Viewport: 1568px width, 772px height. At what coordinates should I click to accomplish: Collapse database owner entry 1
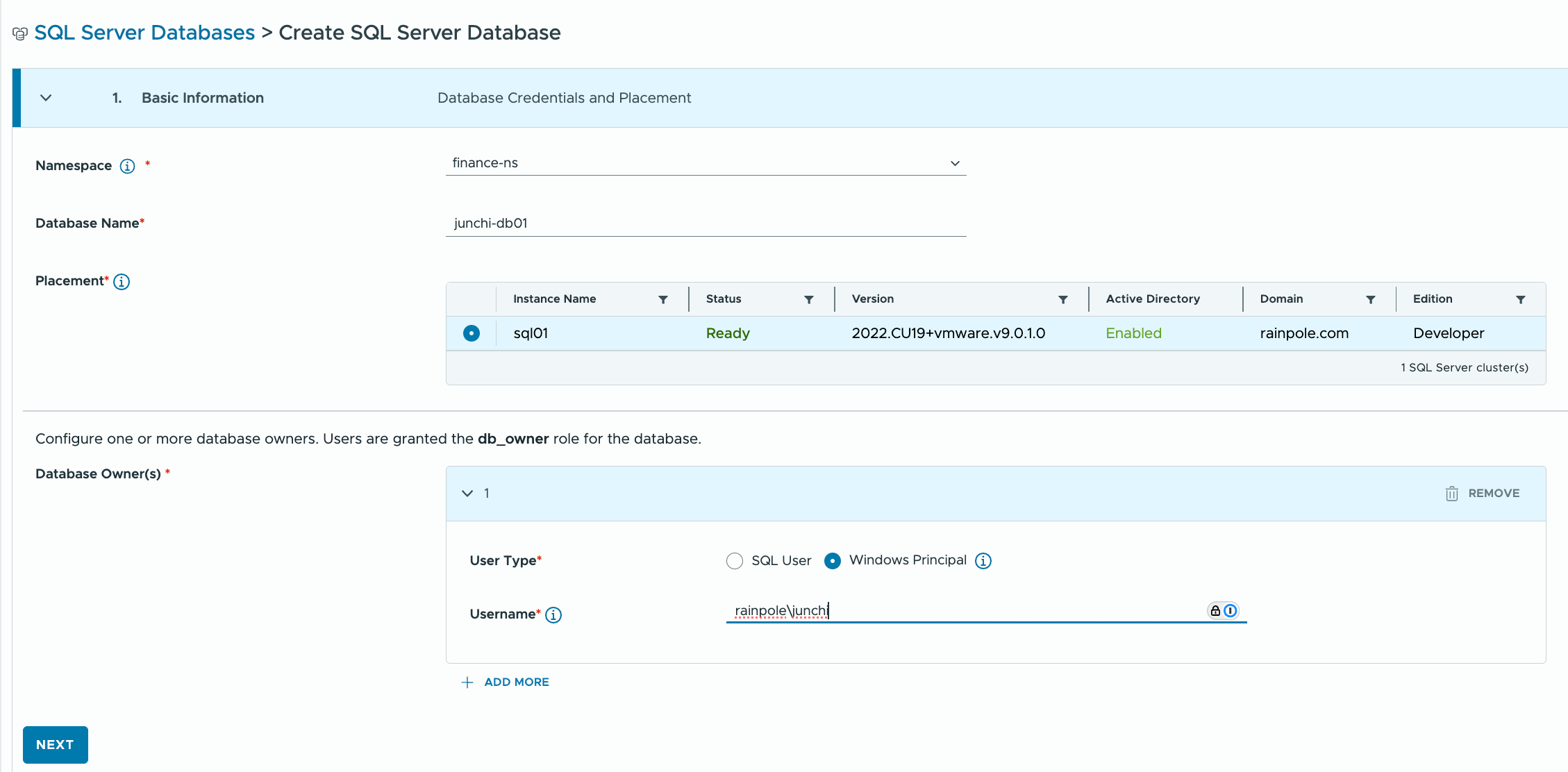click(467, 494)
